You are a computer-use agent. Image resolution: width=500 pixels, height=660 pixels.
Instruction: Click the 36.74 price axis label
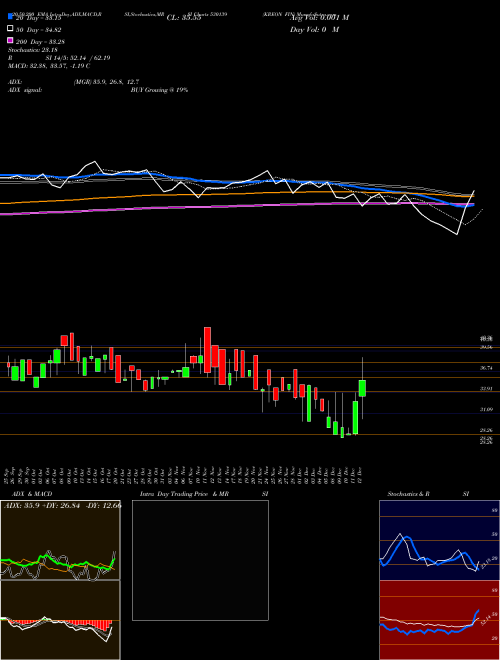486,368
